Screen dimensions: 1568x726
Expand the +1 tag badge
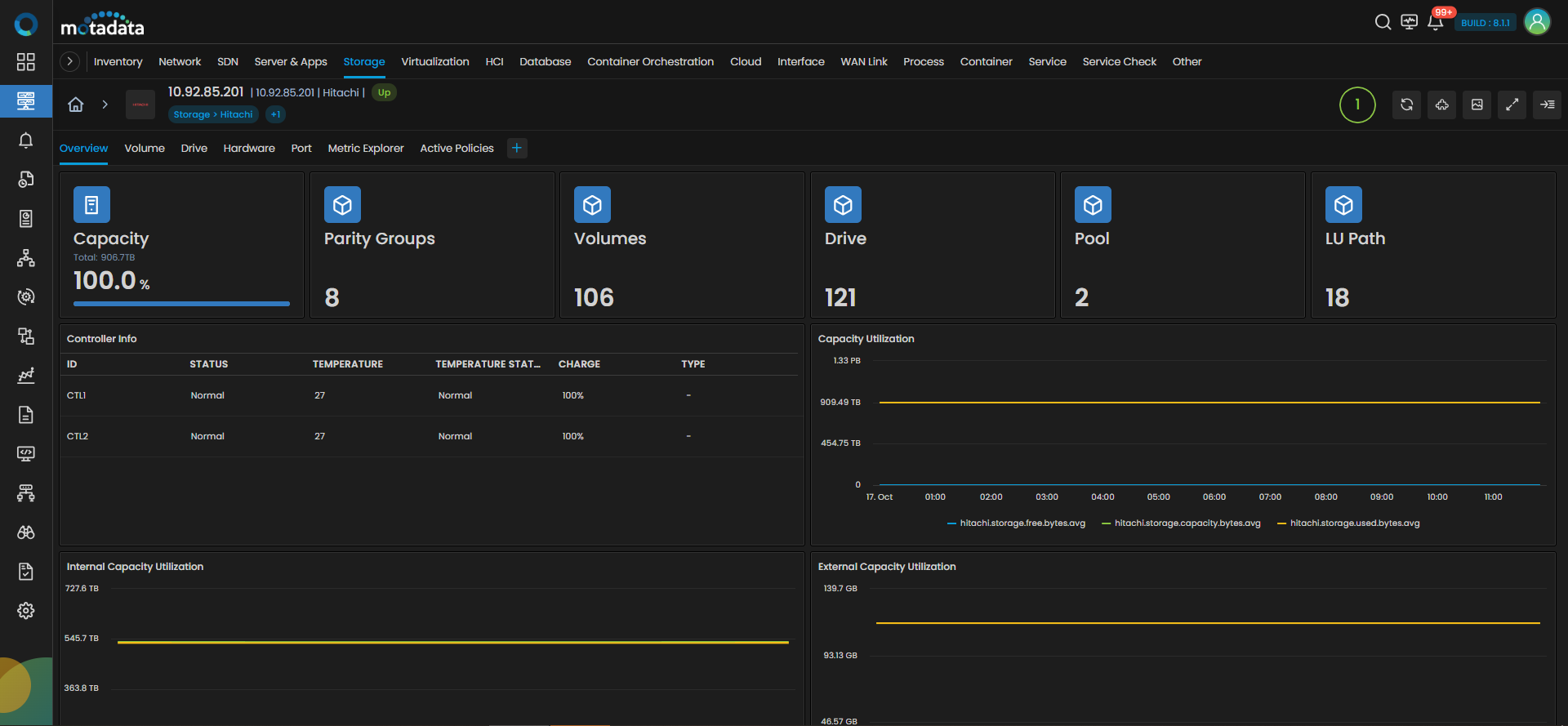click(x=276, y=114)
